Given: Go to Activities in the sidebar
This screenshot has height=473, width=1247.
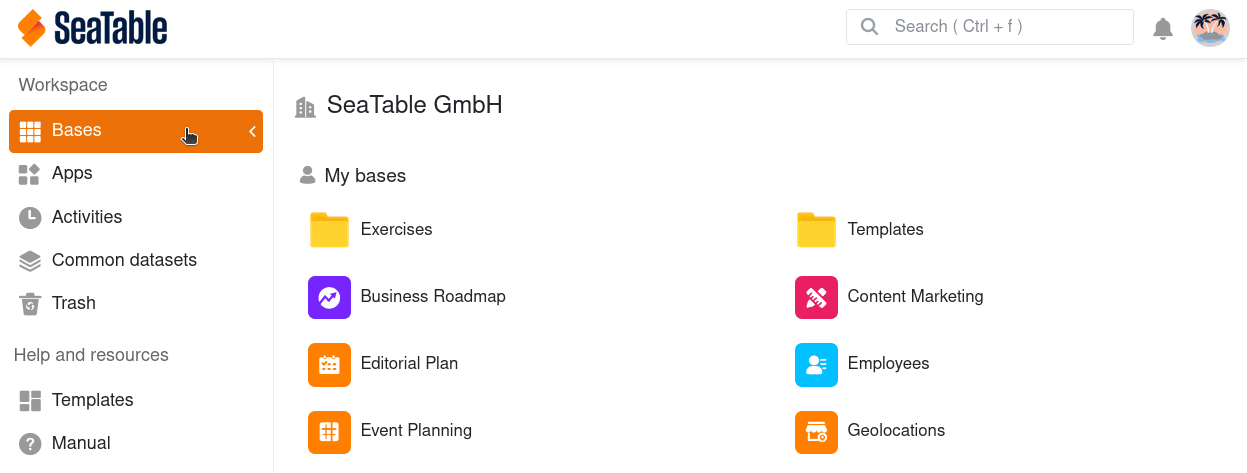Looking at the screenshot, I should tap(86, 217).
